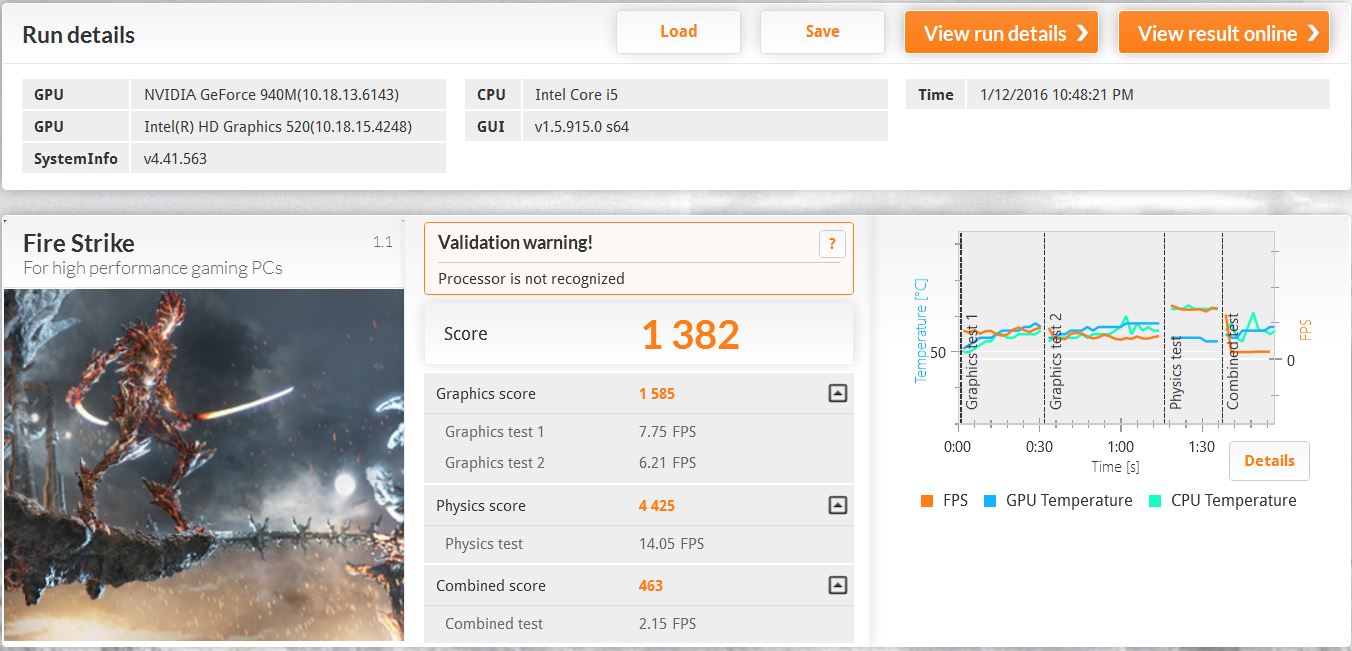The image size is (1352, 651).
Task: Collapse the Combined score section
Action: click(x=838, y=586)
